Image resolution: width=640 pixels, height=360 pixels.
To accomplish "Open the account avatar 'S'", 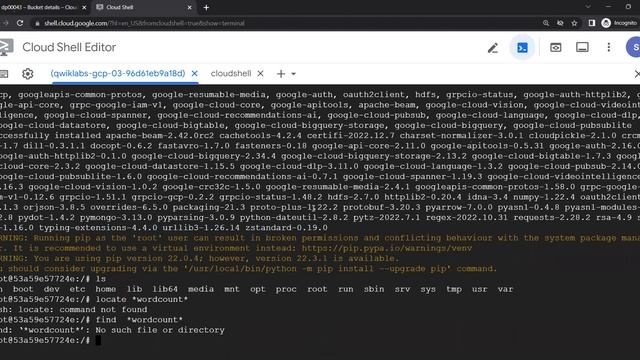I will coord(634,47).
